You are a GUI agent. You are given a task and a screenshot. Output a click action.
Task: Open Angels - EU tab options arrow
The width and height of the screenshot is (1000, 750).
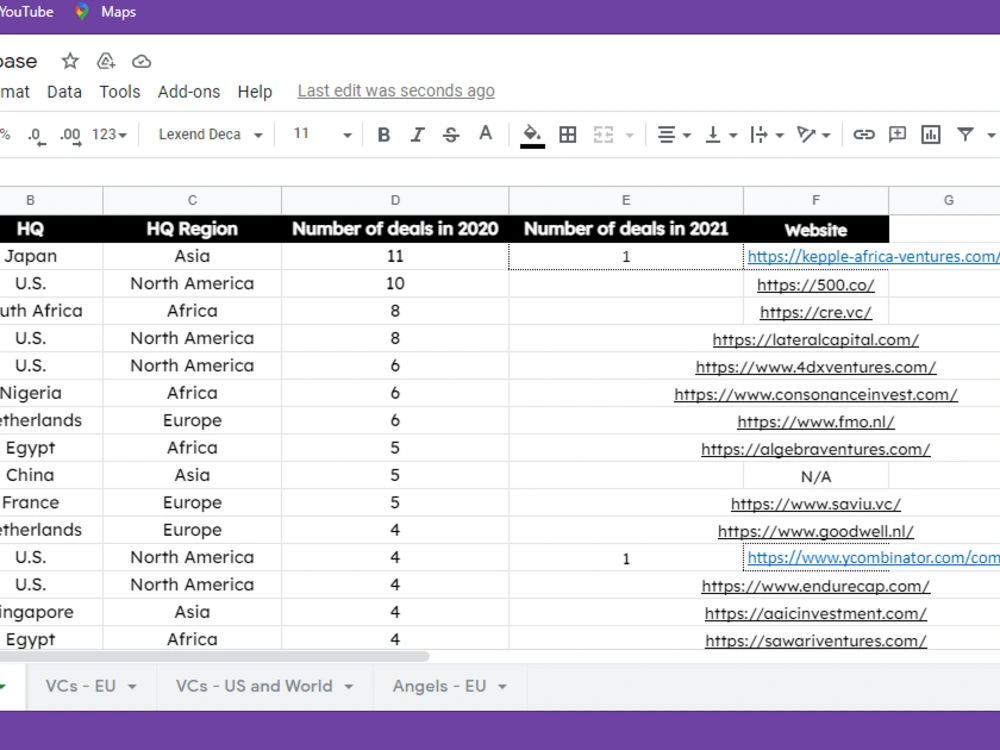coord(503,687)
